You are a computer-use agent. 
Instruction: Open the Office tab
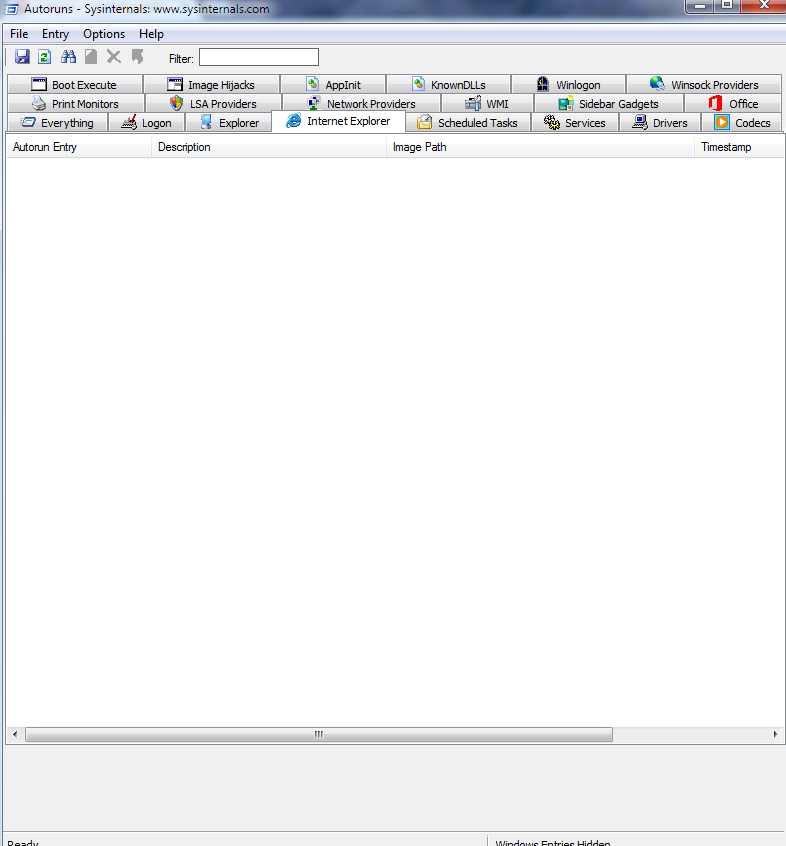[733, 103]
